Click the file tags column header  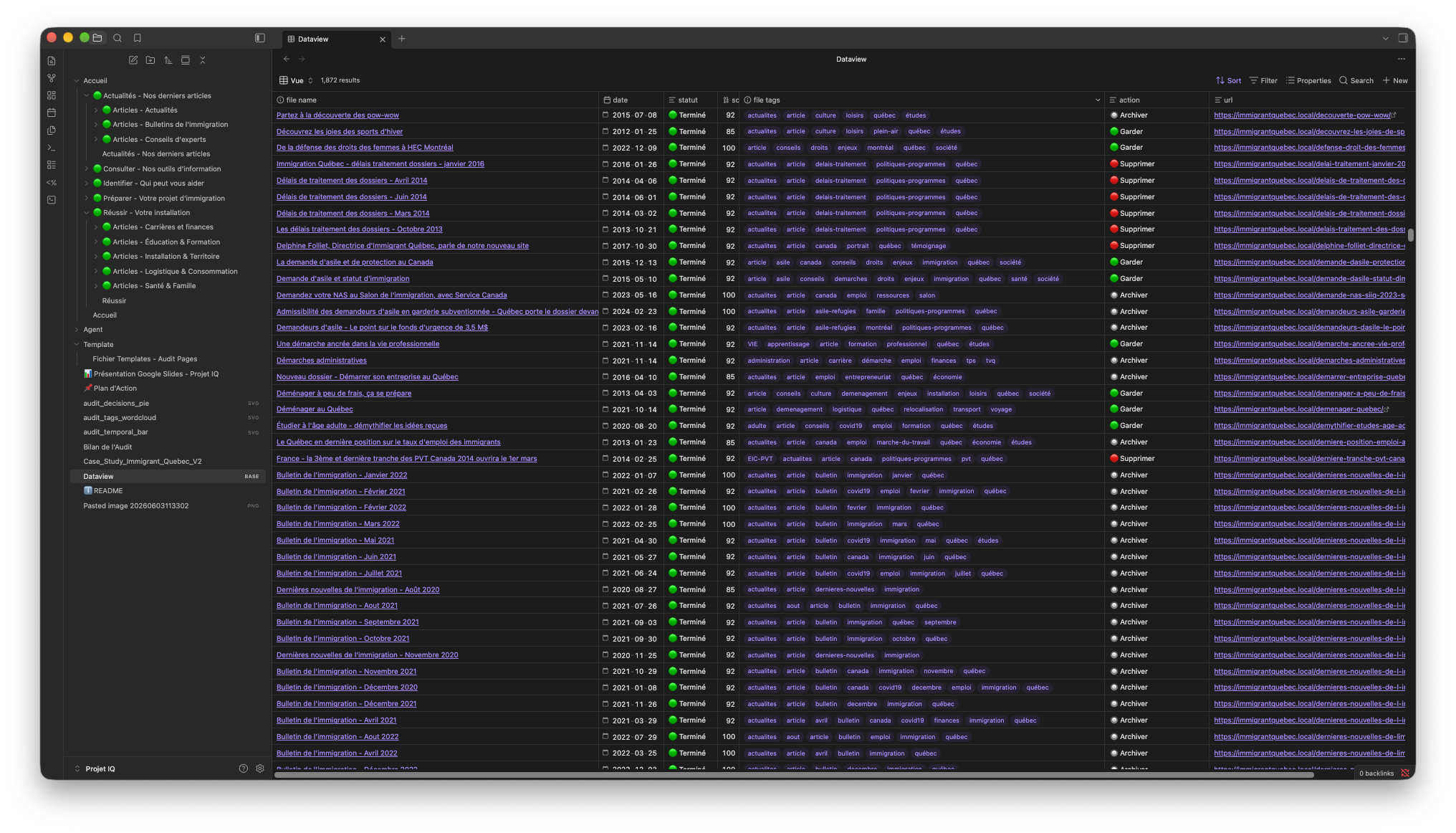[x=923, y=100]
